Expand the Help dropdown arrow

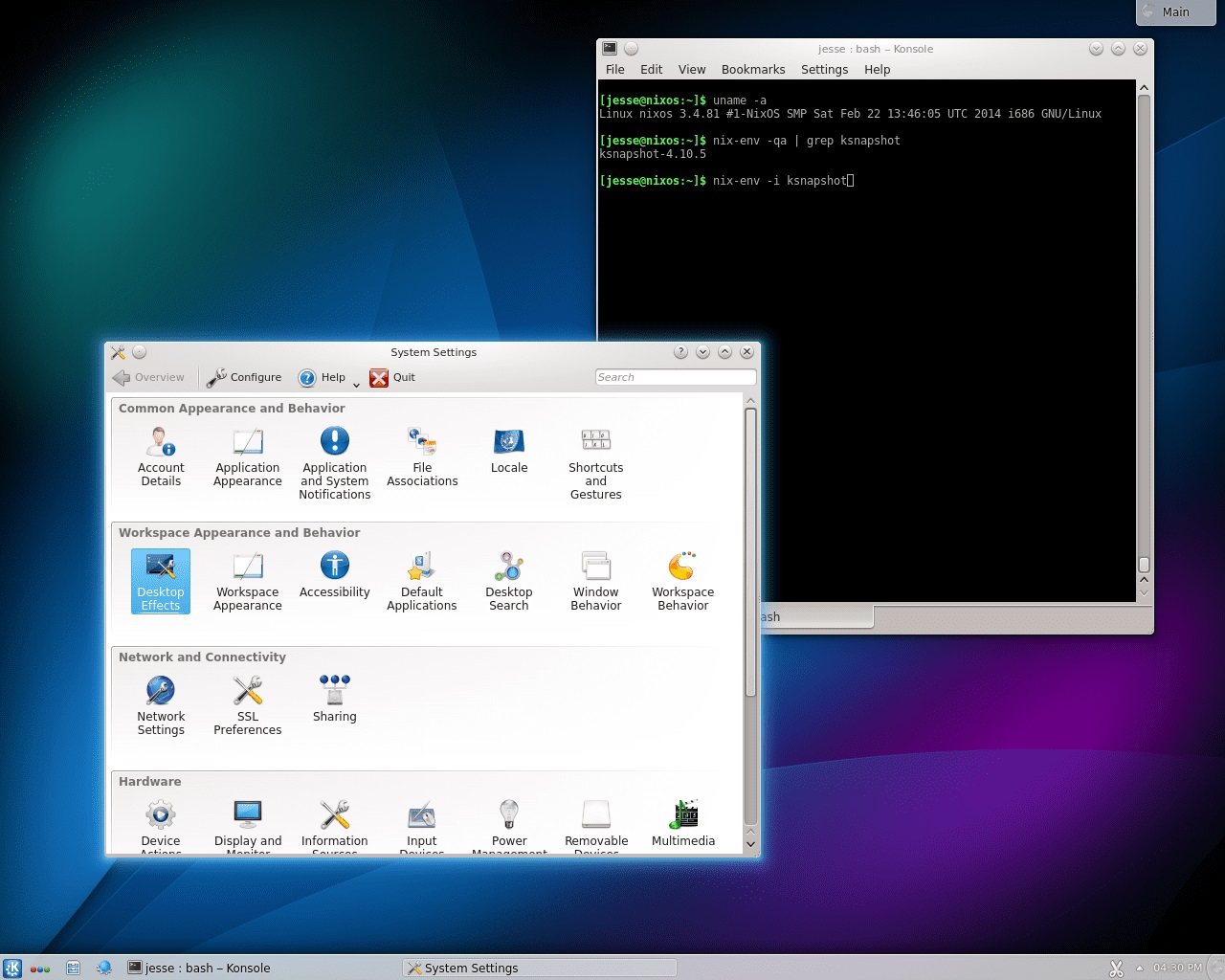pyautogui.click(x=357, y=383)
